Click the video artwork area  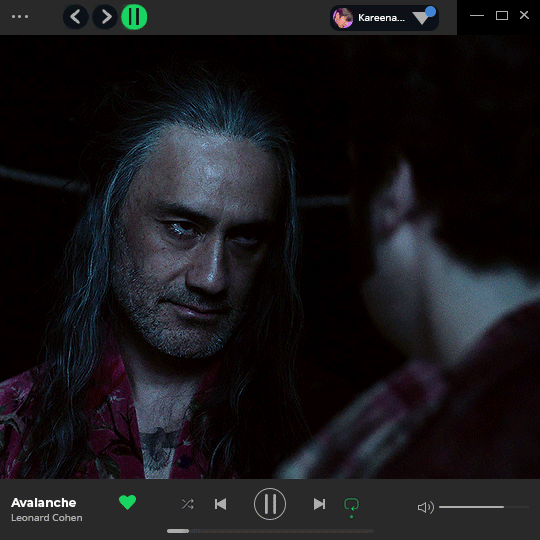pos(270,257)
